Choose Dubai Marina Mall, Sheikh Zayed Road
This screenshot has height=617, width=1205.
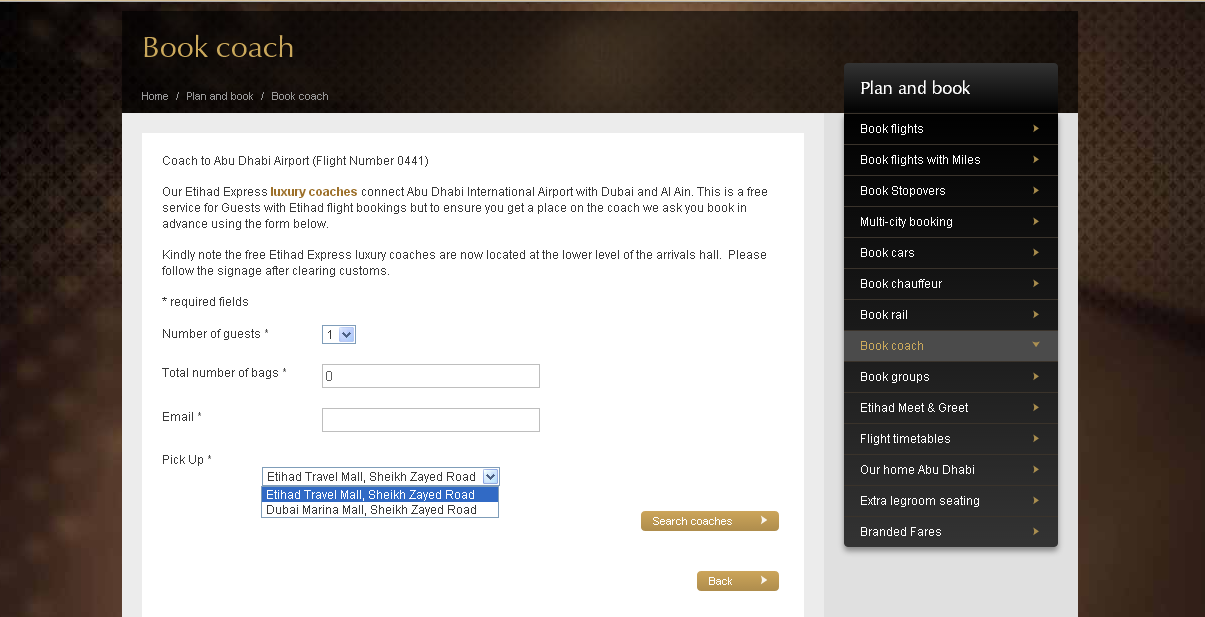coord(380,510)
